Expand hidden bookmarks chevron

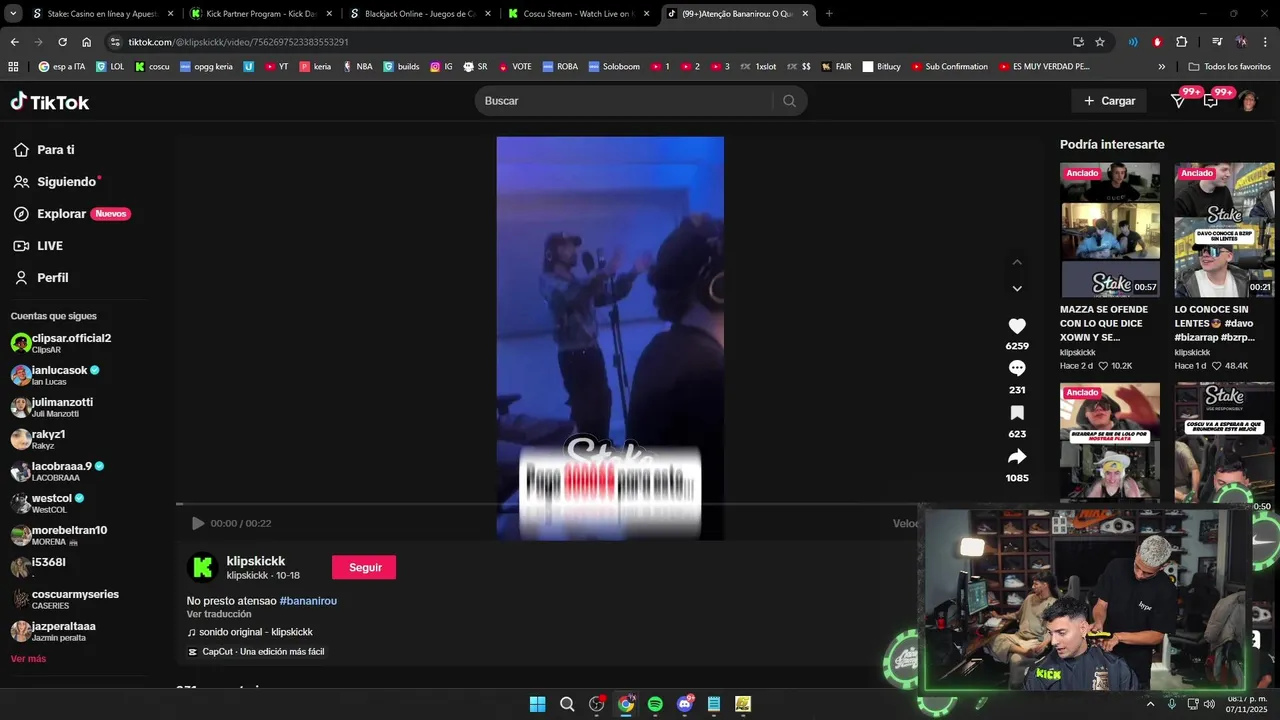(x=1161, y=66)
